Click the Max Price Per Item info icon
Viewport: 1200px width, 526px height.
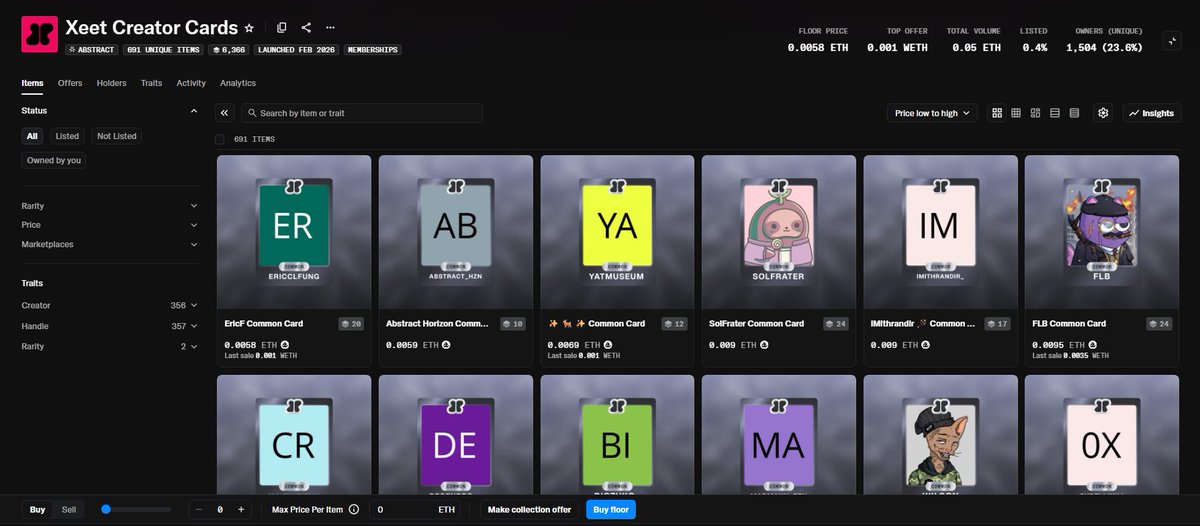tap(354, 509)
